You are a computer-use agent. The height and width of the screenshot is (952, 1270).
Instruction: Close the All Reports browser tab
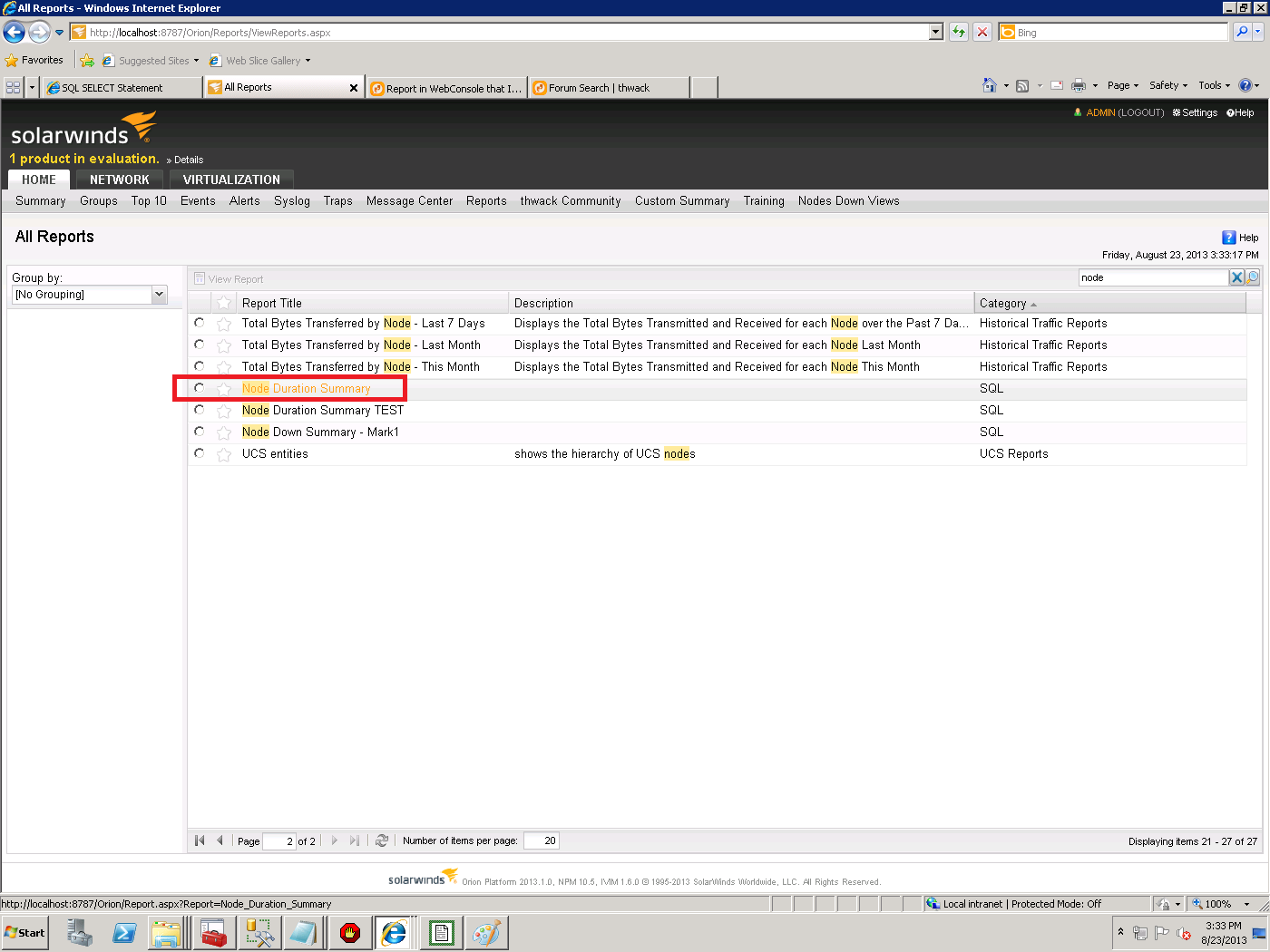point(354,88)
